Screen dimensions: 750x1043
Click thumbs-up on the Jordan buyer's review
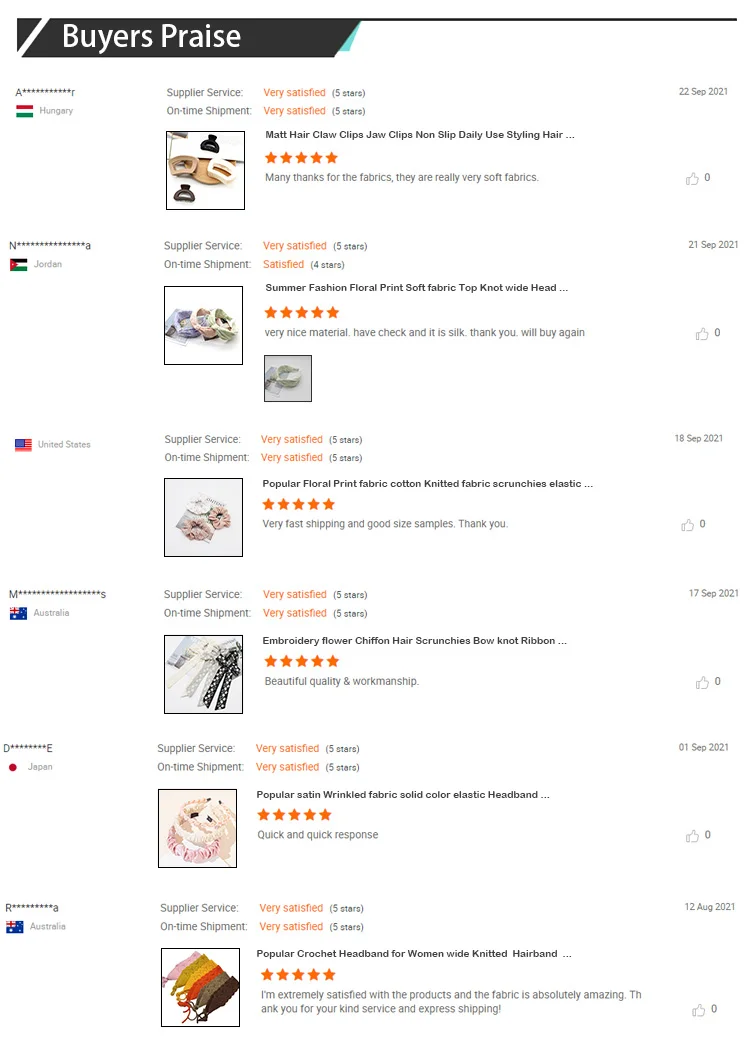point(702,334)
